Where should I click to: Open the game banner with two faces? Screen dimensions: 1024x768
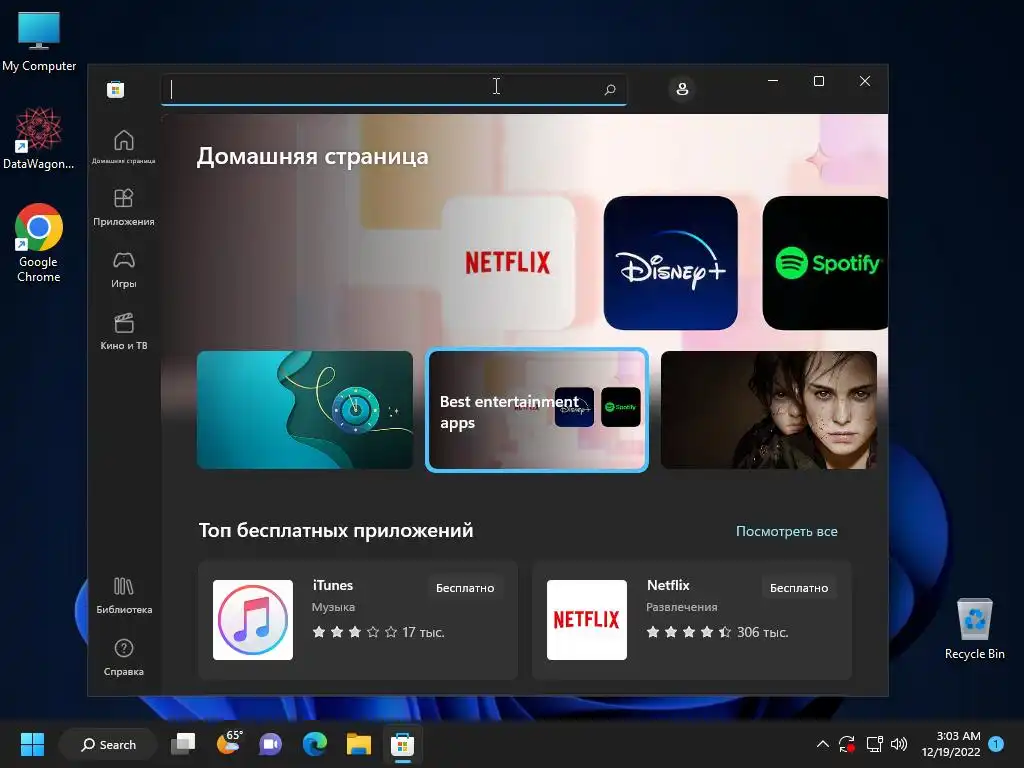click(769, 409)
